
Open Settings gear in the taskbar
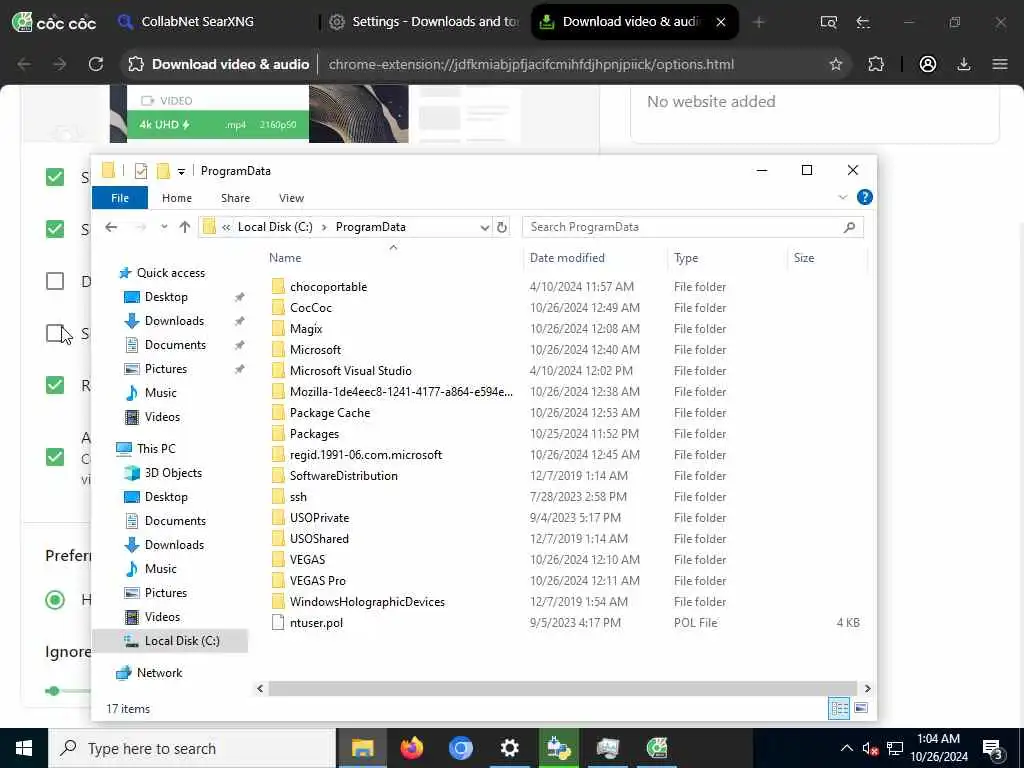(509, 748)
